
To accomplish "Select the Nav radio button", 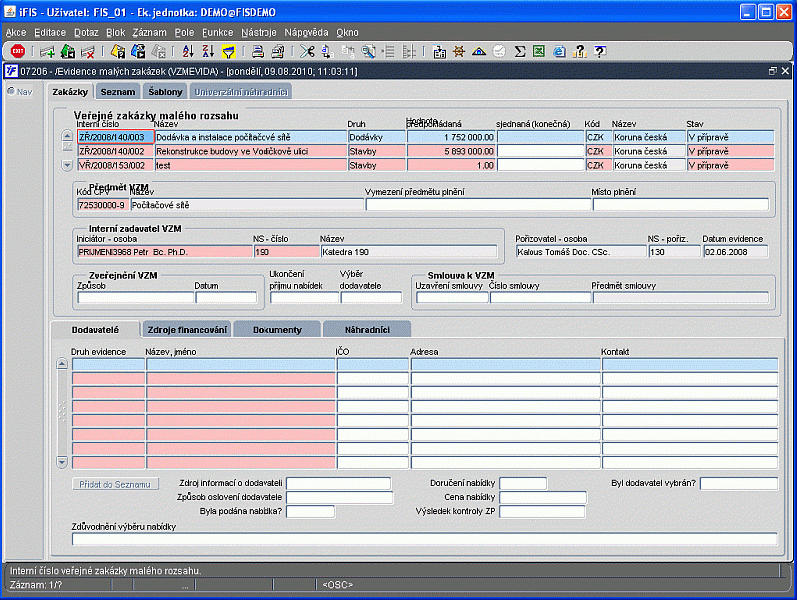I will [x=11, y=92].
